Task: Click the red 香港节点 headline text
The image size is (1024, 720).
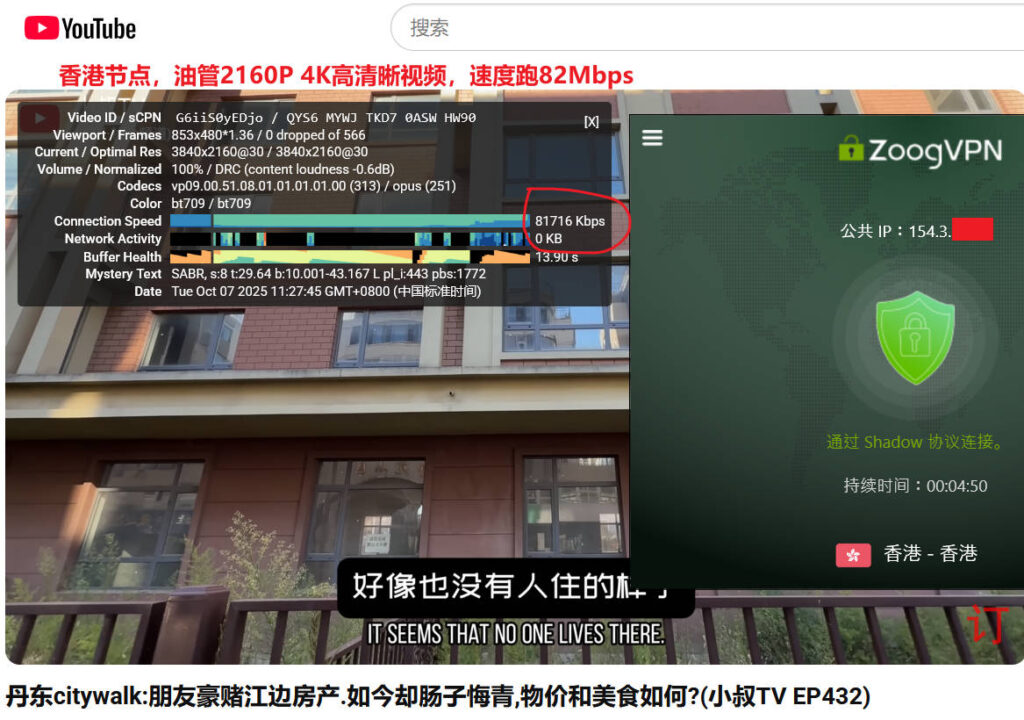Action: coord(346,76)
